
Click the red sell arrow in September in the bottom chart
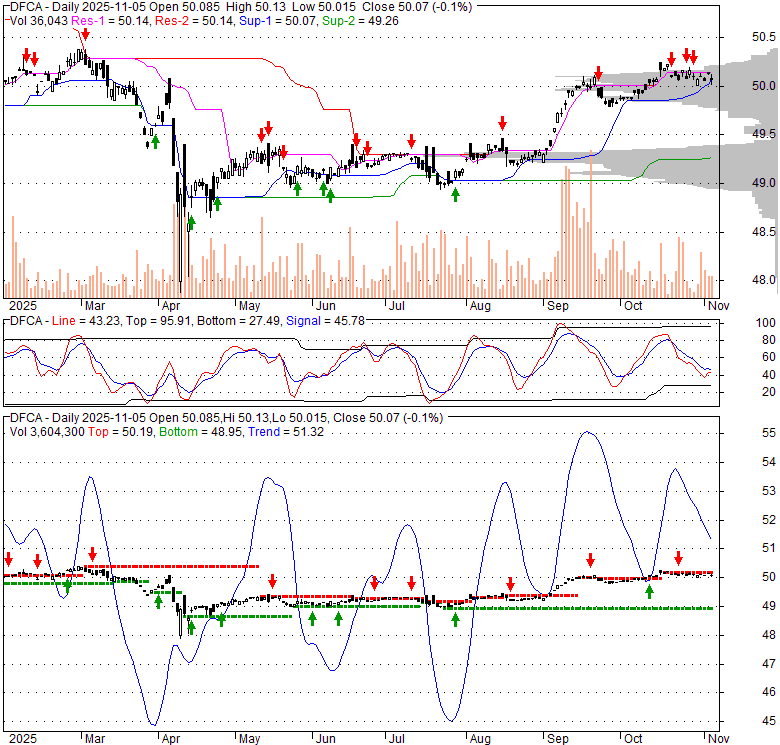pos(590,560)
